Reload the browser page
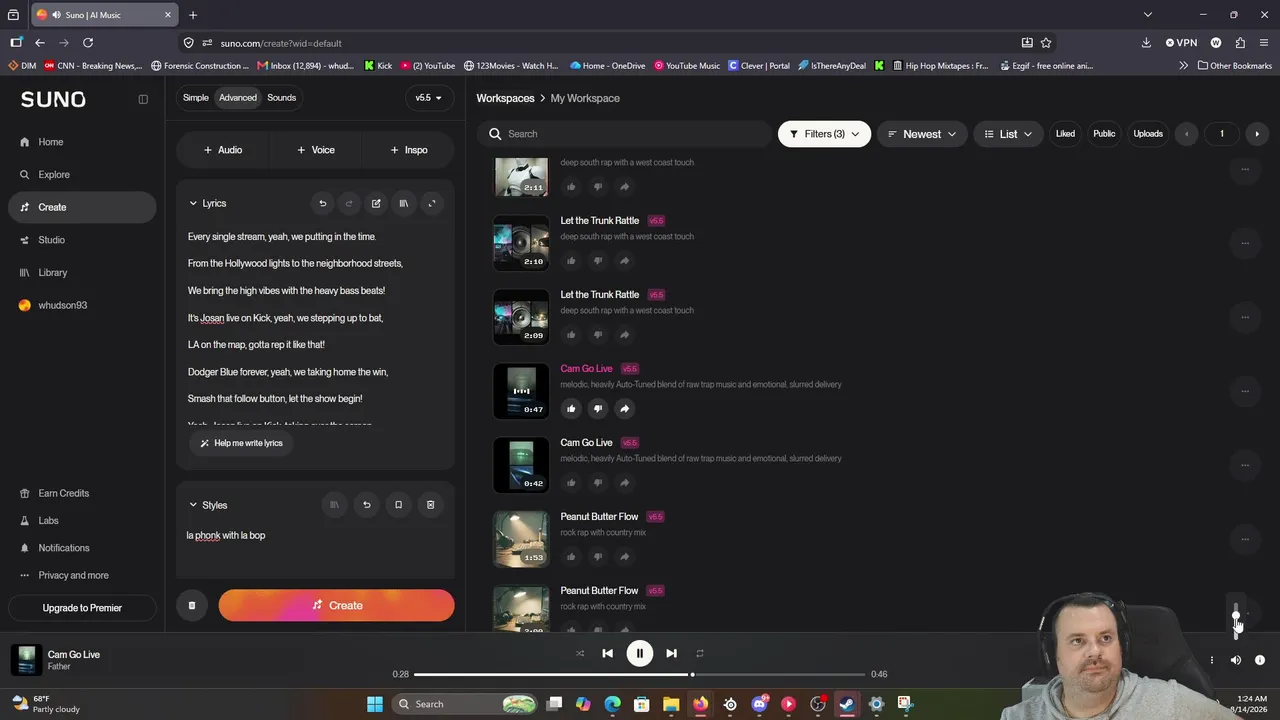This screenshot has width=1280, height=720. click(x=88, y=43)
